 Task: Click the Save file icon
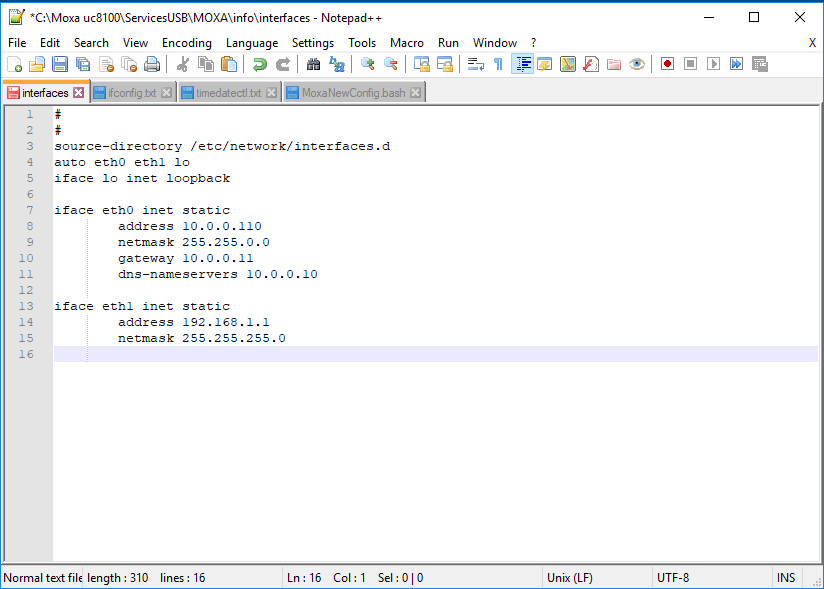click(60, 64)
